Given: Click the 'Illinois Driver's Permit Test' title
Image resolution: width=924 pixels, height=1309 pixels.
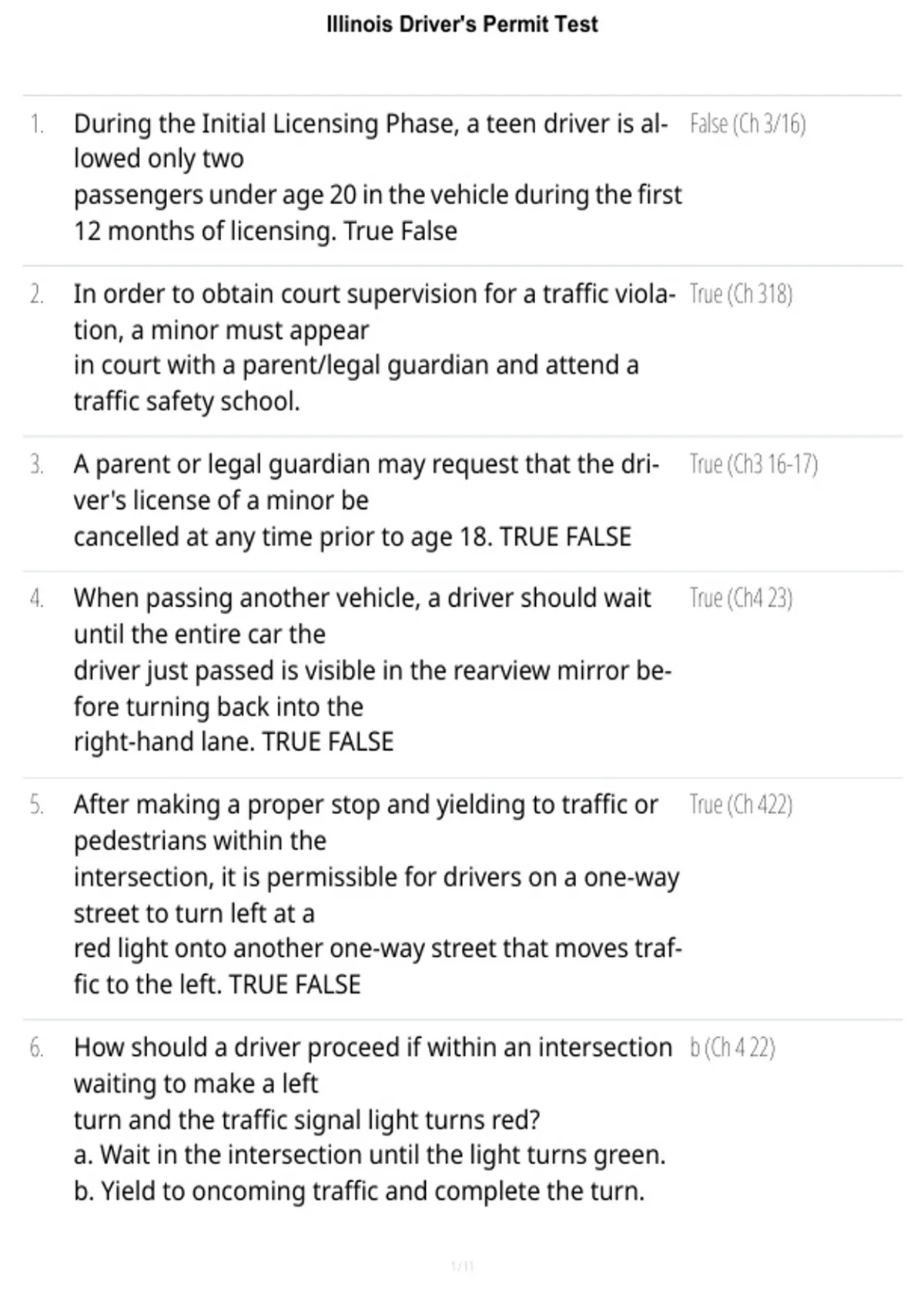Looking at the screenshot, I should click(462, 25).
